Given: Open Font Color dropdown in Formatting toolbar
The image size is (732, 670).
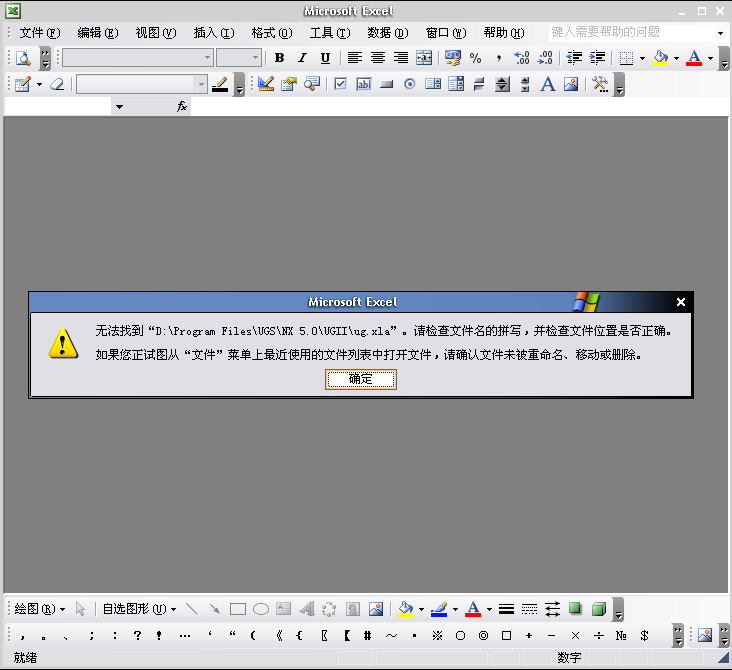Looking at the screenshot, I should pos(711,58).
